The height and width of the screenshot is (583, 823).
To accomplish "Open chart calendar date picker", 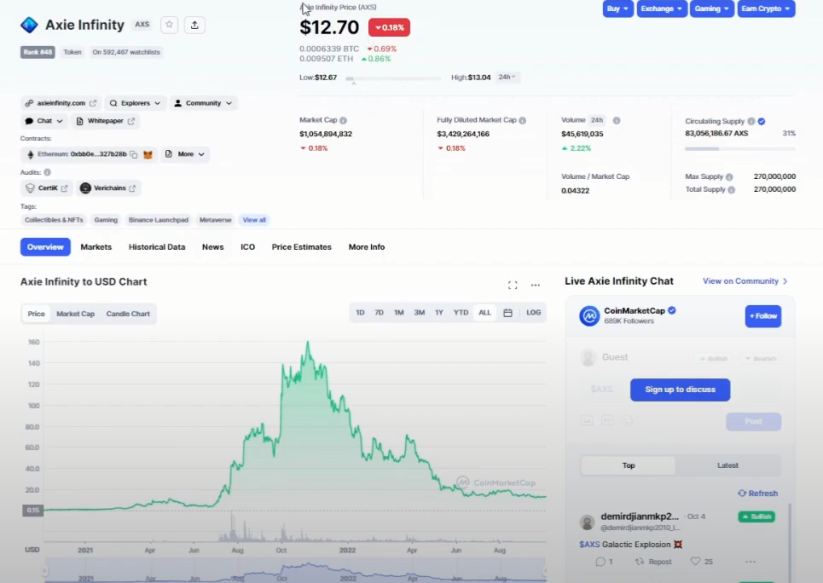I will pos(508,313).
